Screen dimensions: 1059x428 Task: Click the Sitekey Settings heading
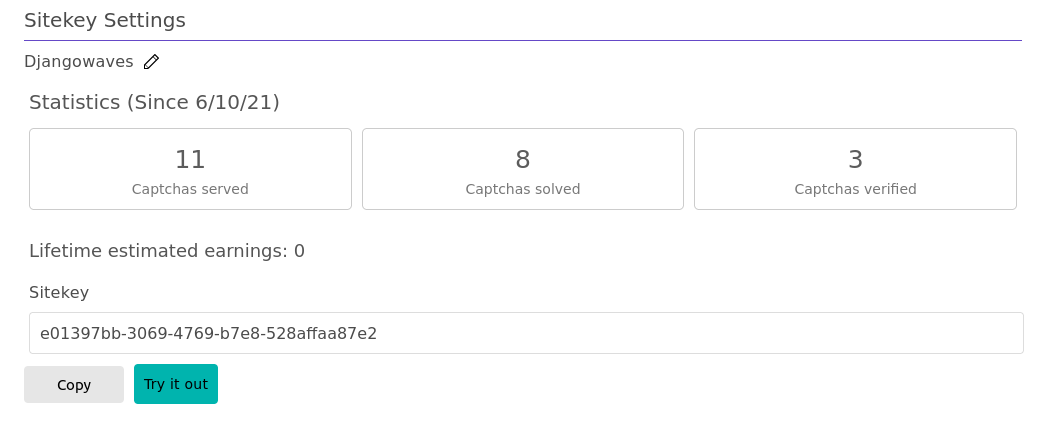pos(105,20)
